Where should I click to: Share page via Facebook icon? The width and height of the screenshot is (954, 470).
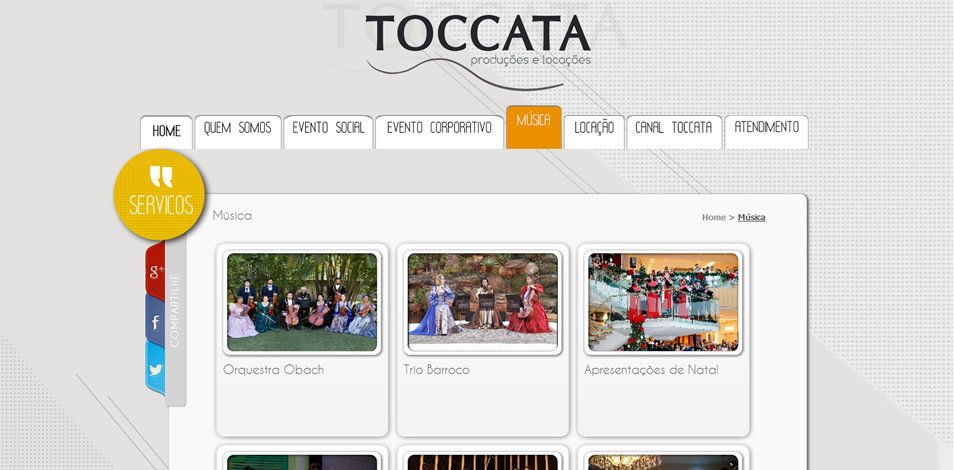pyautogui.click(x=155, y=321)
